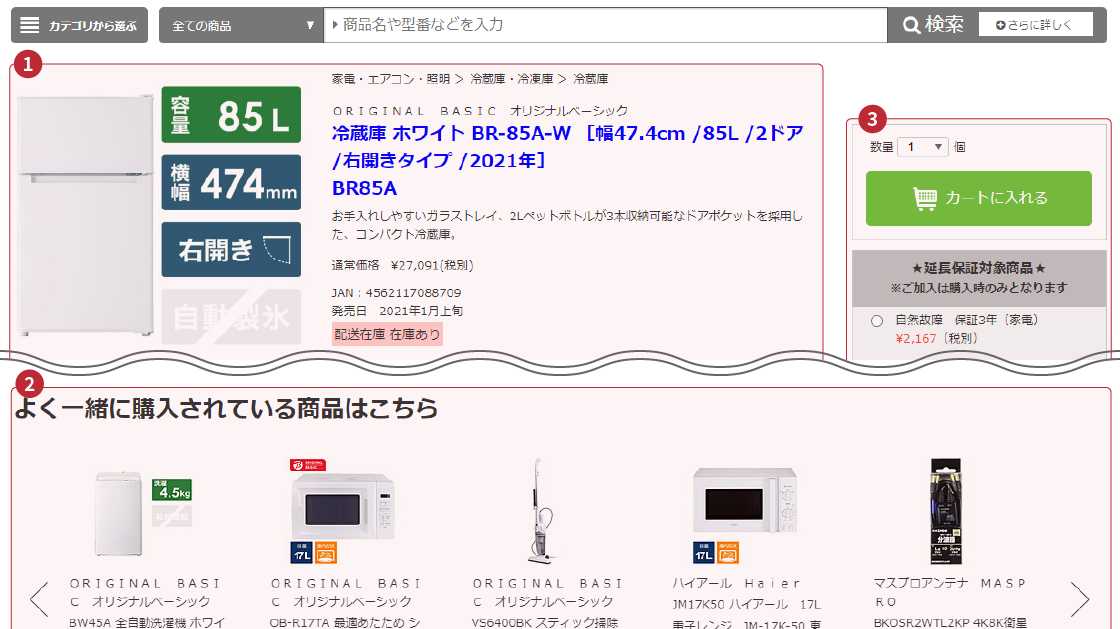1120x629 pixels.
Task: Show previous recommended products with left arrow
Action: pos(39,599)
